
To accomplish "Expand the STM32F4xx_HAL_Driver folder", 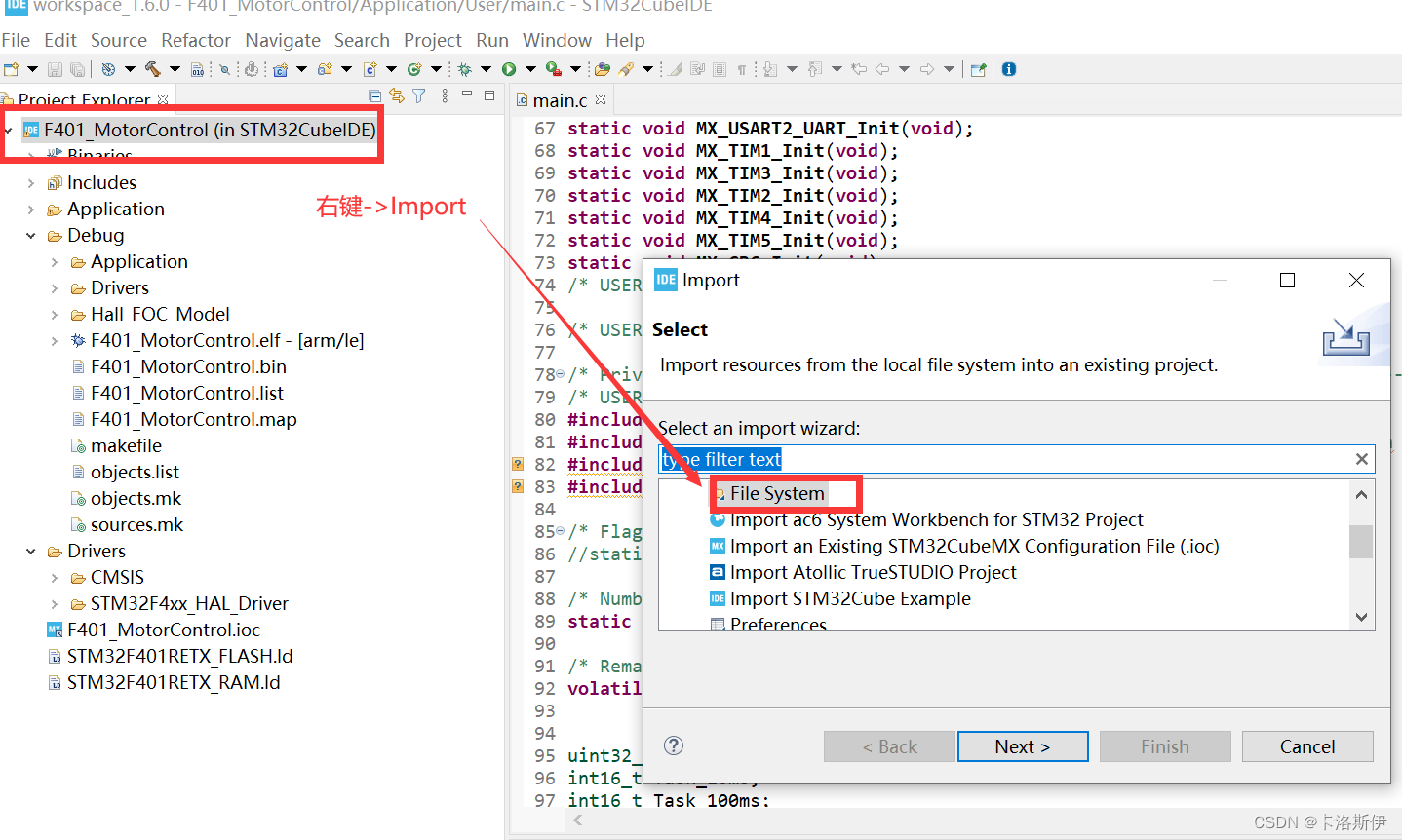I will click(x=55, y=604).
